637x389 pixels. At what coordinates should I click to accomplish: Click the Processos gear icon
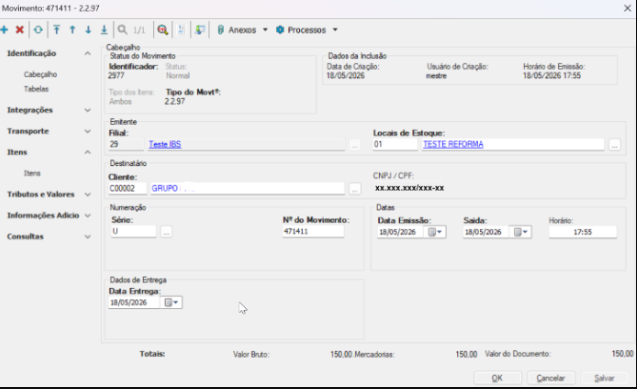point(280,30)
